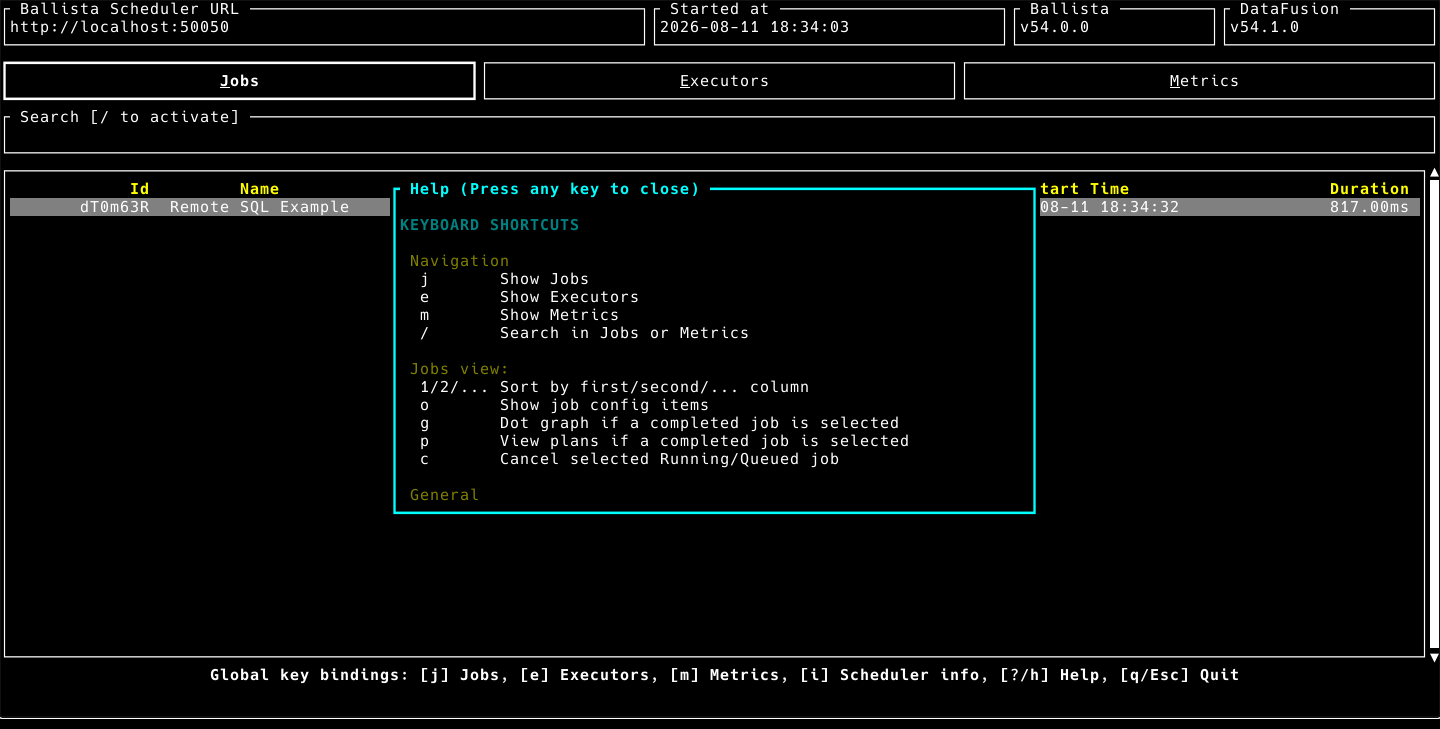Viewport: 1440px width, 729px height.
Task: Click the Search in Jobs or Metrics line
Action: pyautogui.click(x=585, y=333)
